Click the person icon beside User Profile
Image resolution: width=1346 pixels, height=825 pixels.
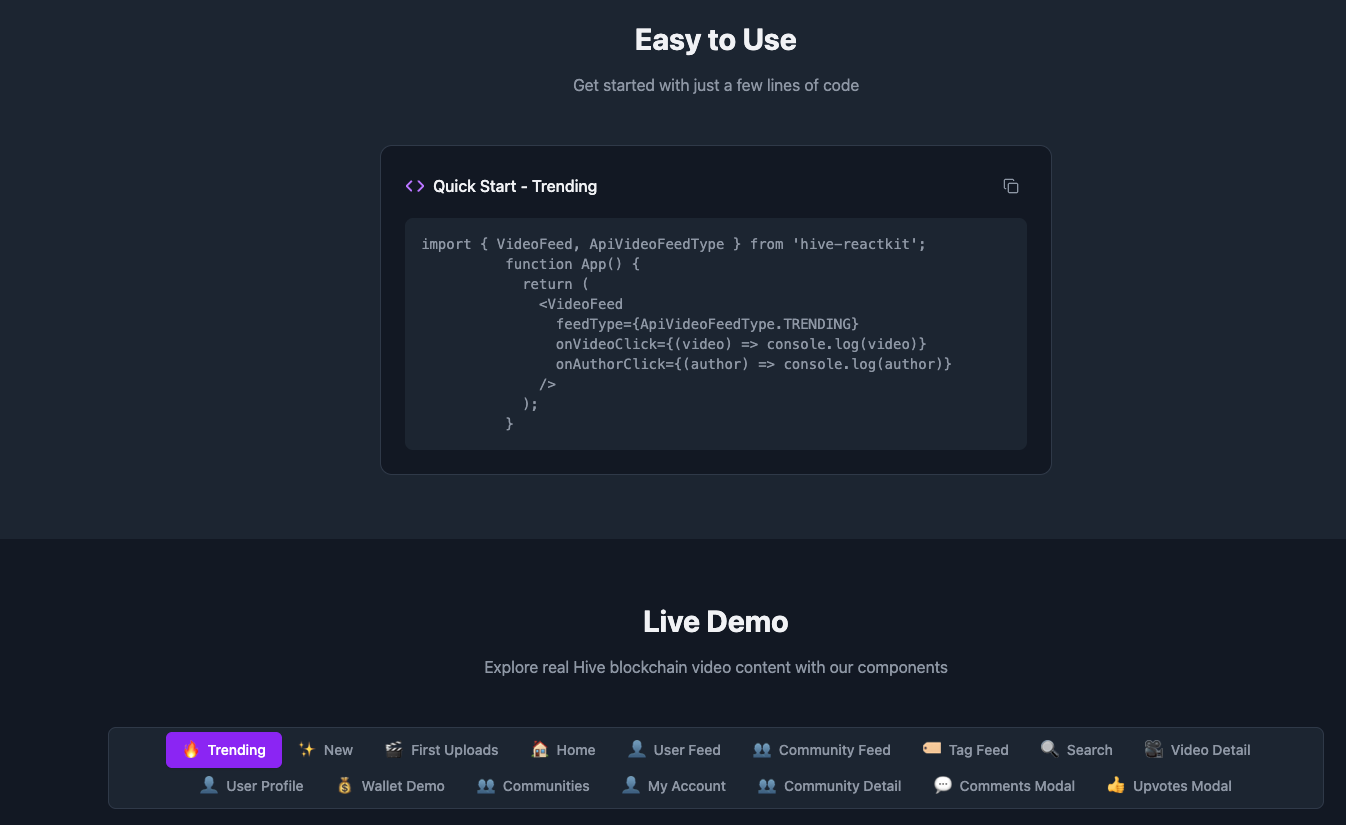click(209, 785)
